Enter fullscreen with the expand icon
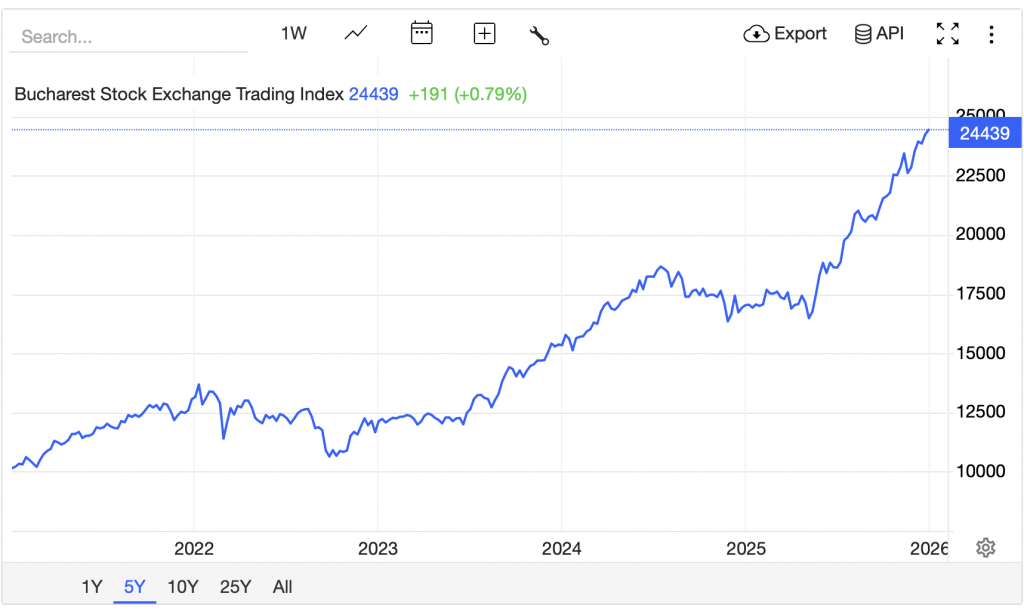The height and width of the screenshot is (612, 1024). click(947, 34)
